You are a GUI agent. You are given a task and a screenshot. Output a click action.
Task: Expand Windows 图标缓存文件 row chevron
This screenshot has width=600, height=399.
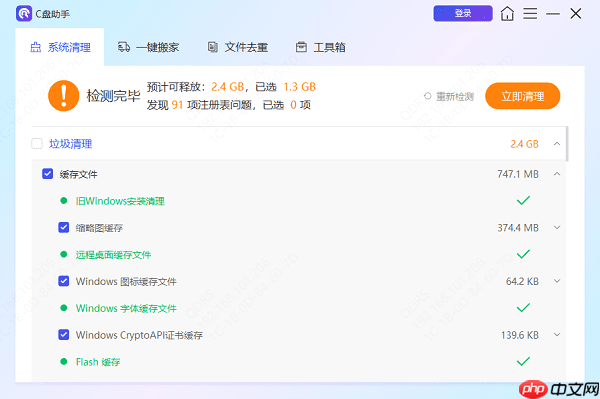557,281
